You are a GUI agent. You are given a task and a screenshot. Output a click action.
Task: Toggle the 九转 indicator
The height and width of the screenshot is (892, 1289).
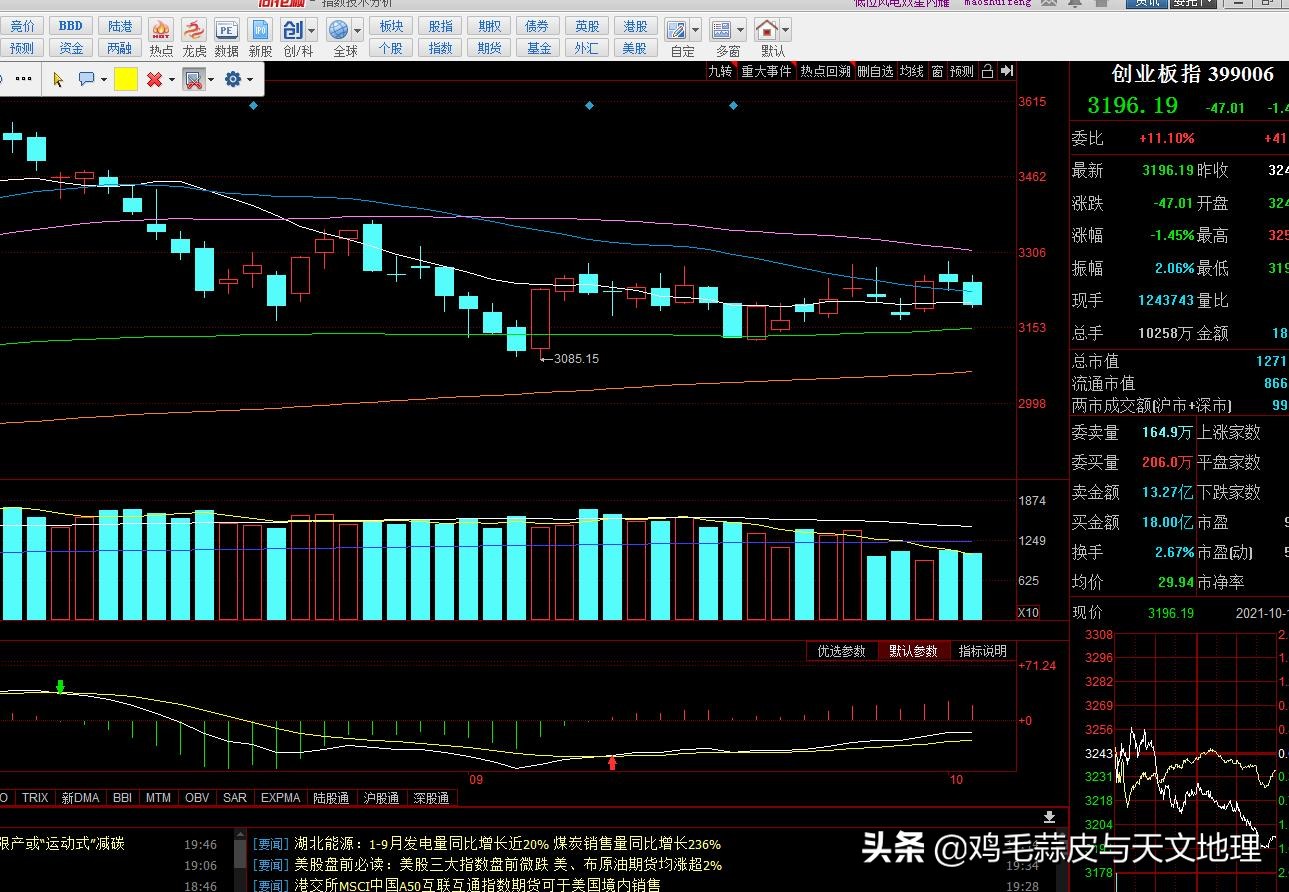tap(720, 71)
